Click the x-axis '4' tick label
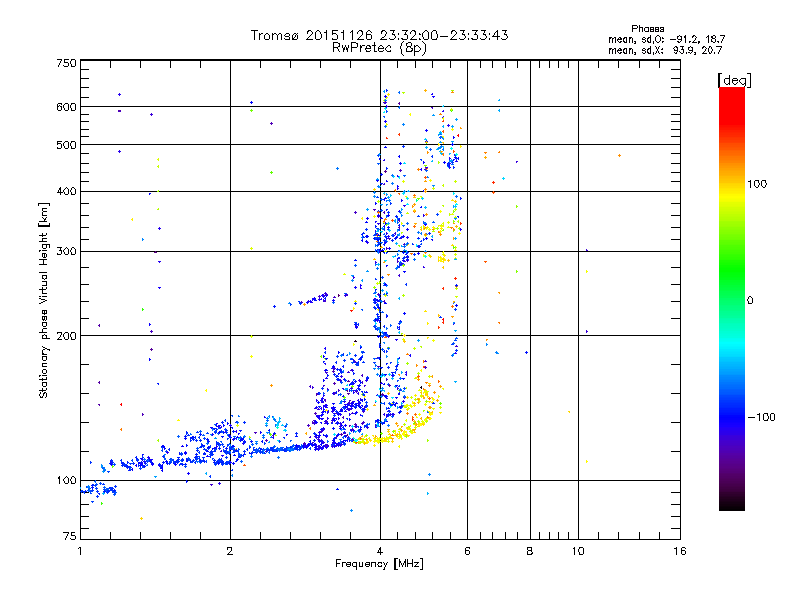Screen dimensions: 800x600 (x=380, y=551)
